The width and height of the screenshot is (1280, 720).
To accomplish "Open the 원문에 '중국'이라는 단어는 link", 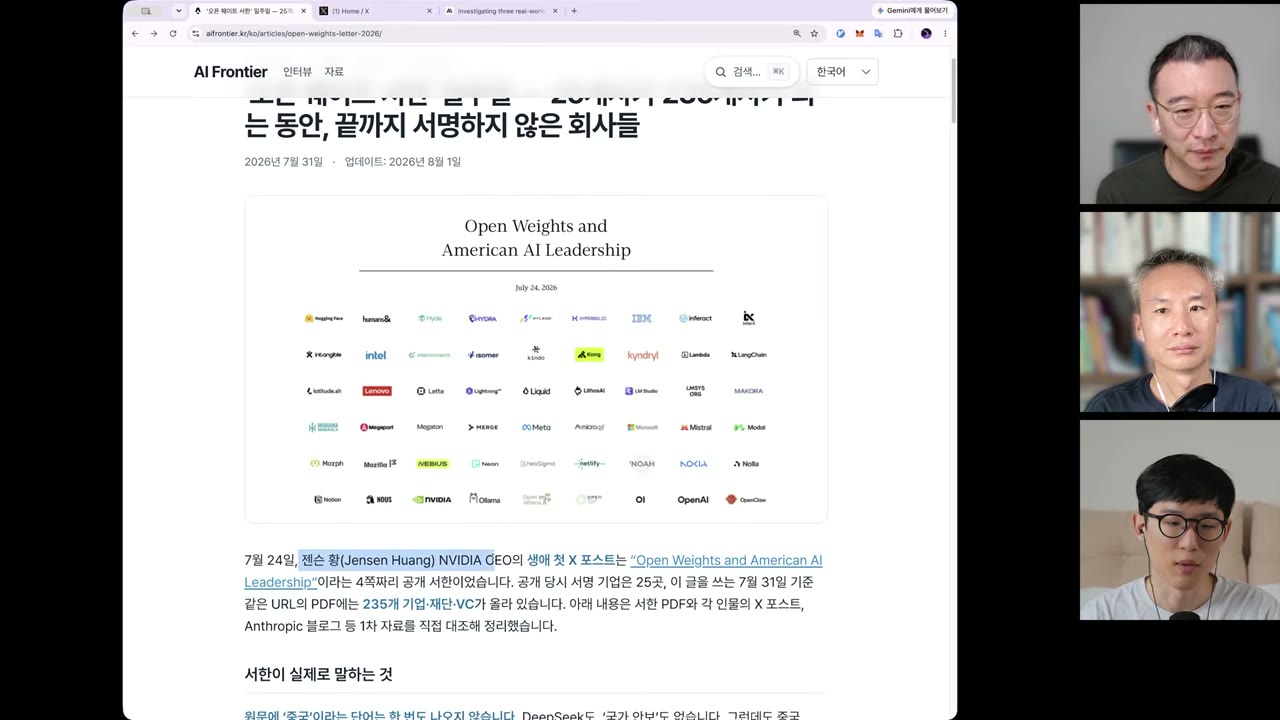I will (x=380, y=716).
